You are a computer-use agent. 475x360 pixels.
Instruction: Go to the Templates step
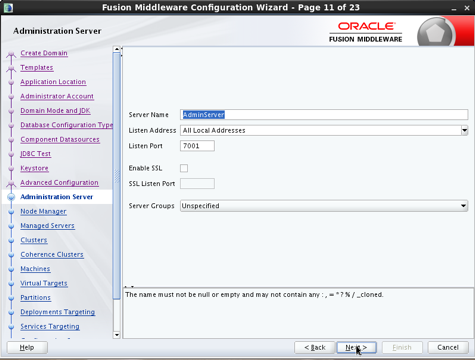pyautogui.click(x=37, y=67)
